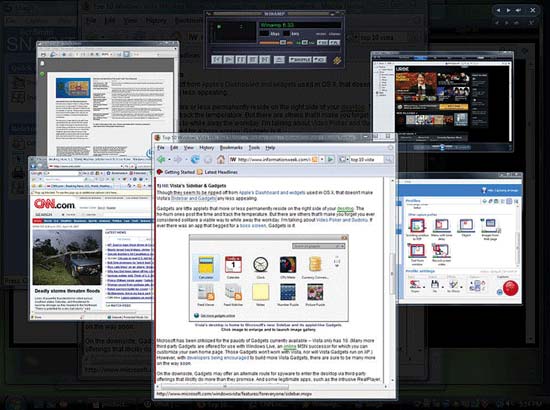The width and height of the screenshot is (550, 410).
Task: Click storm photo on CNN page
Action: [x=67, y=257]
